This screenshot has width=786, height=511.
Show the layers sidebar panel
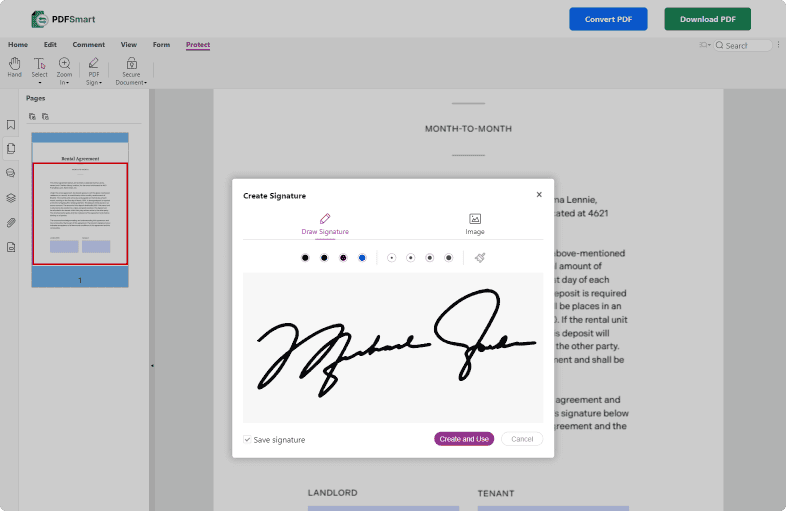[11, 198]
